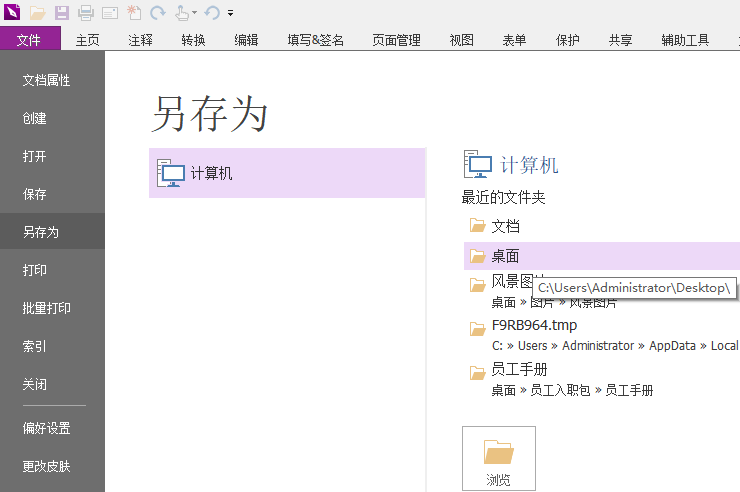Click the envelope email icon
Screen dimensions: 740x492
[109, 13]
